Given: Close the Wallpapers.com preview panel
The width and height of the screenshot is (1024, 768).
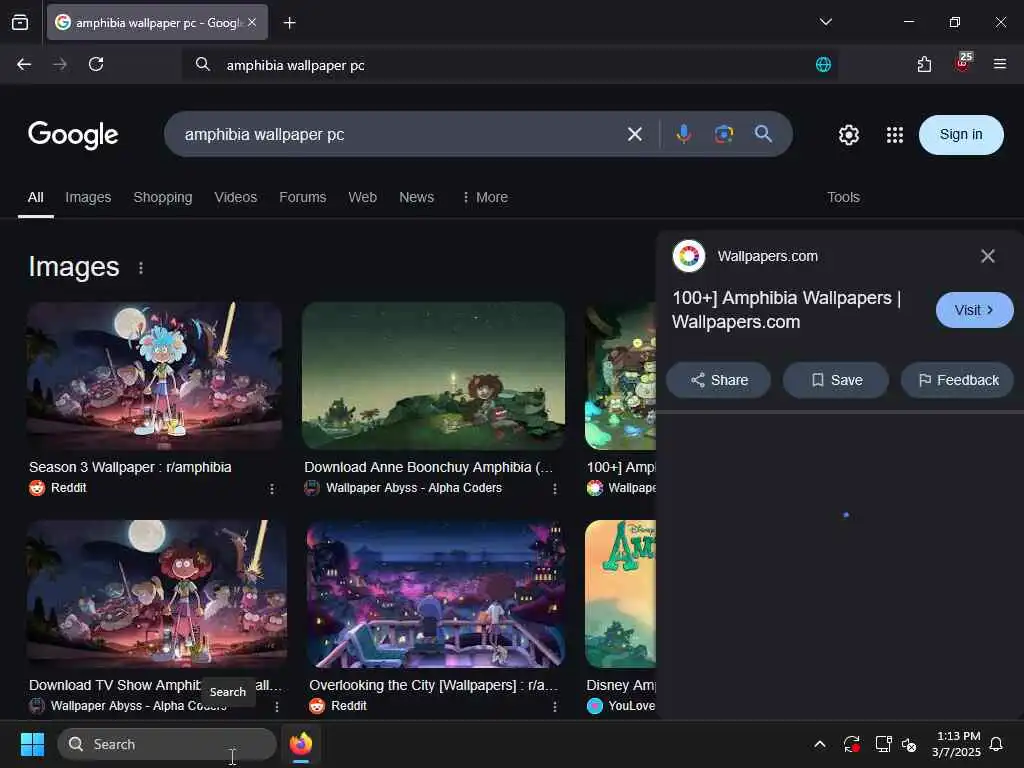Looking at the screenshot, I should click(987, 256).
